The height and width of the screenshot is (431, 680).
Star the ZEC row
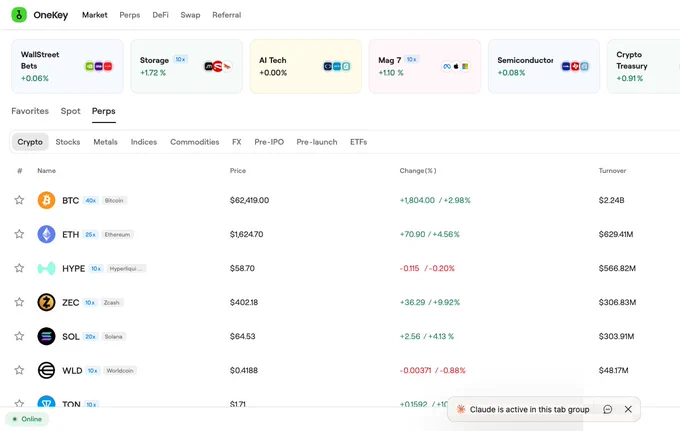[19, 302]
